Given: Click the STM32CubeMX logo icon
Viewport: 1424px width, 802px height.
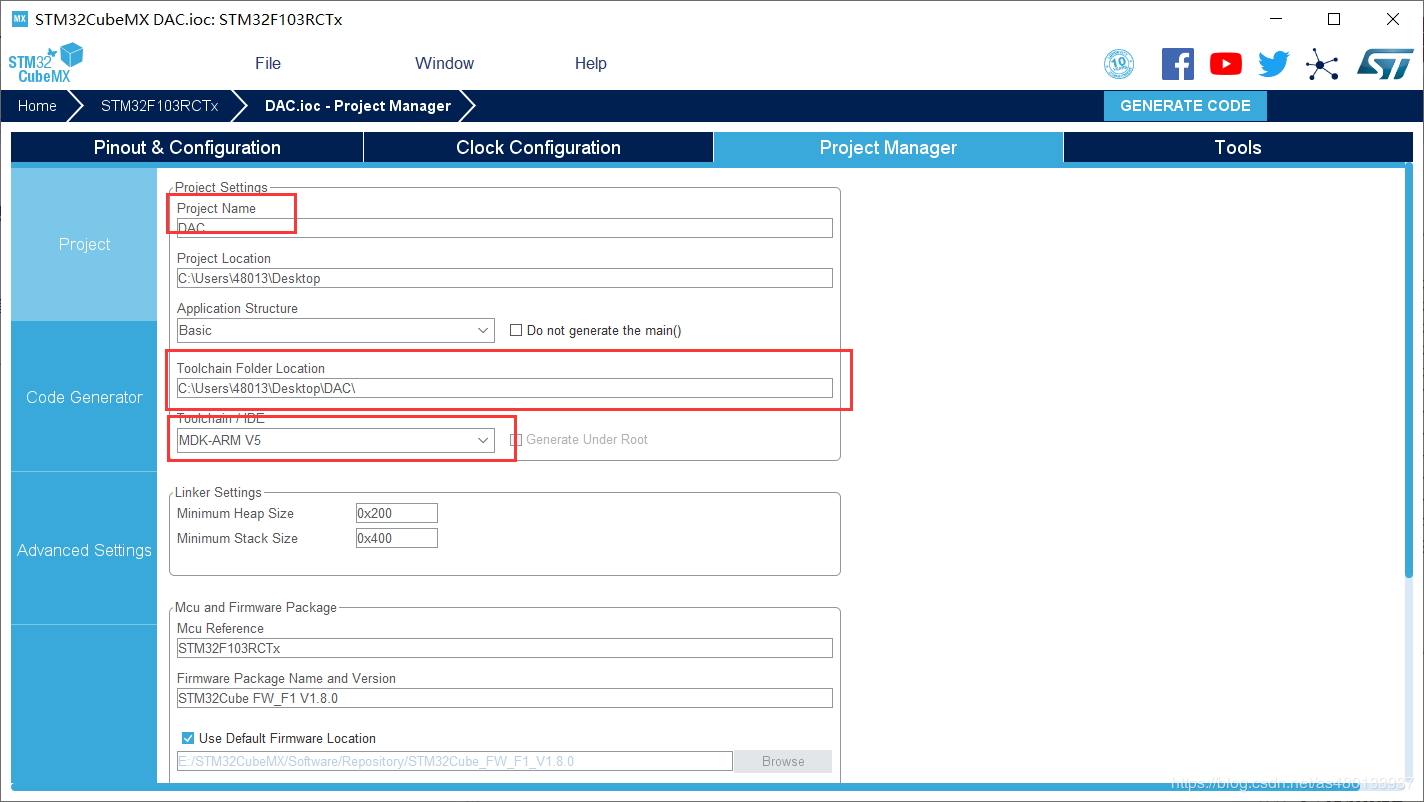Looking at the screenshot, I should [46, 63].
